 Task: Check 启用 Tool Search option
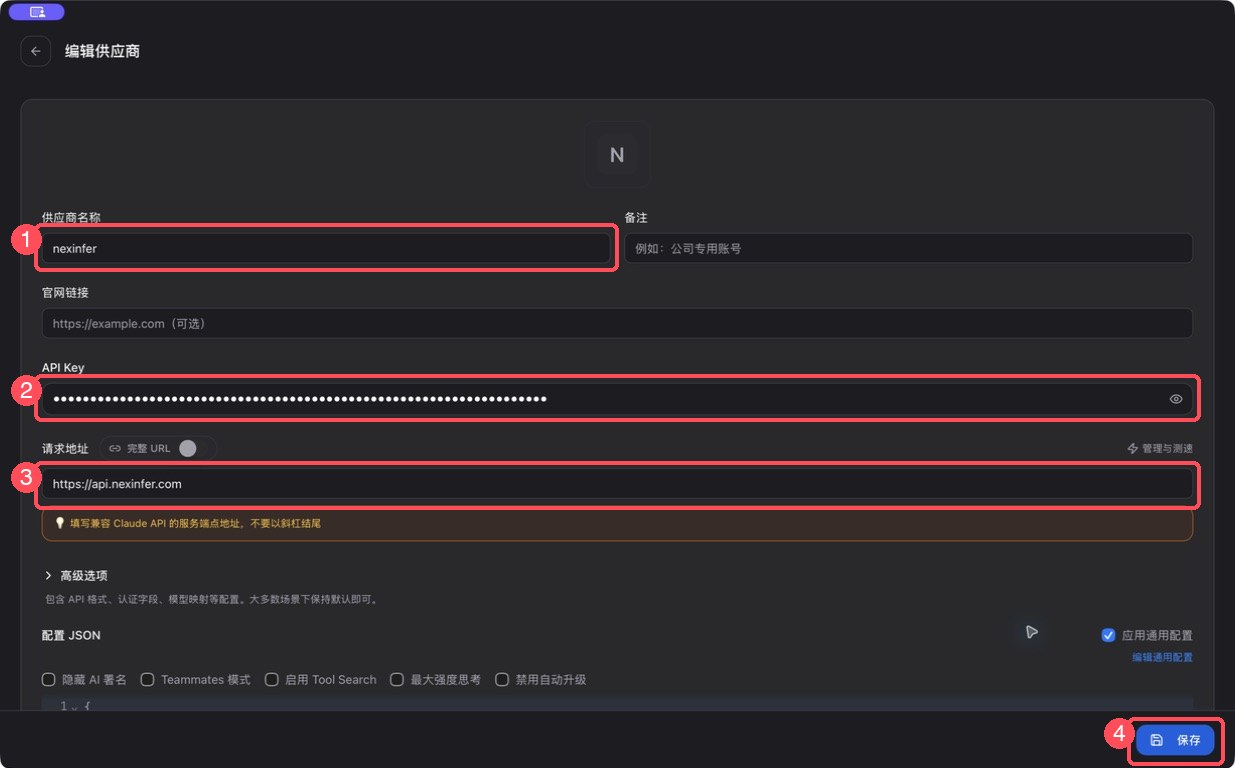click(271, 679)
